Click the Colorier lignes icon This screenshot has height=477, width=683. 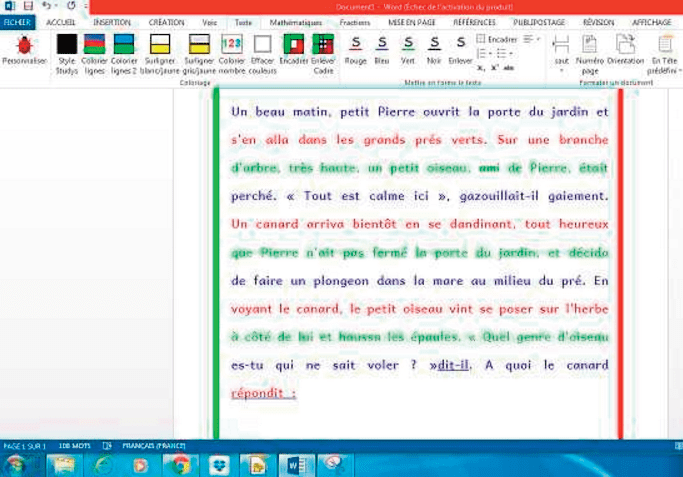coord(94,44)
